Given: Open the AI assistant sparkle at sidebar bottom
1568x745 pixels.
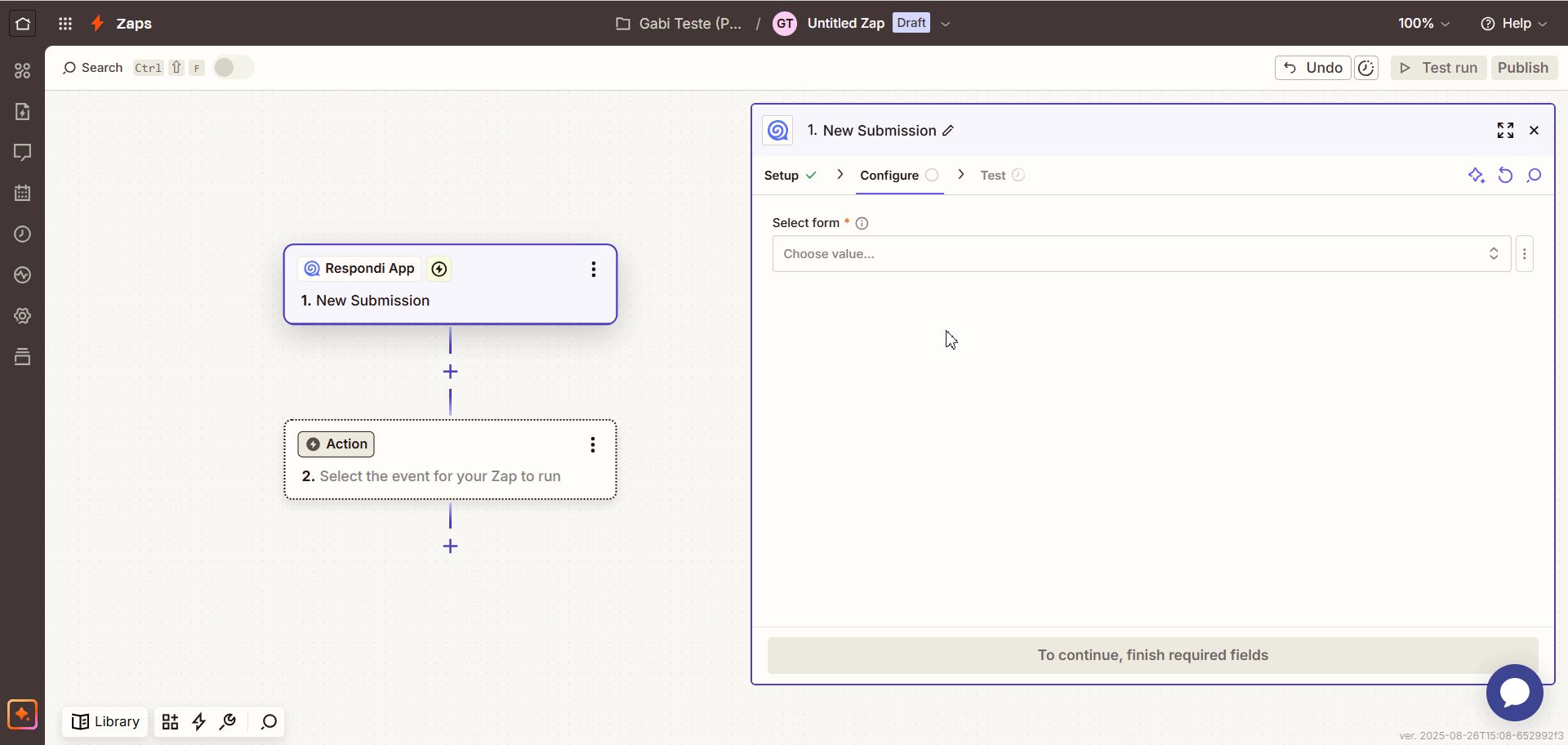Looking at the screenshot, I should 22,714.
